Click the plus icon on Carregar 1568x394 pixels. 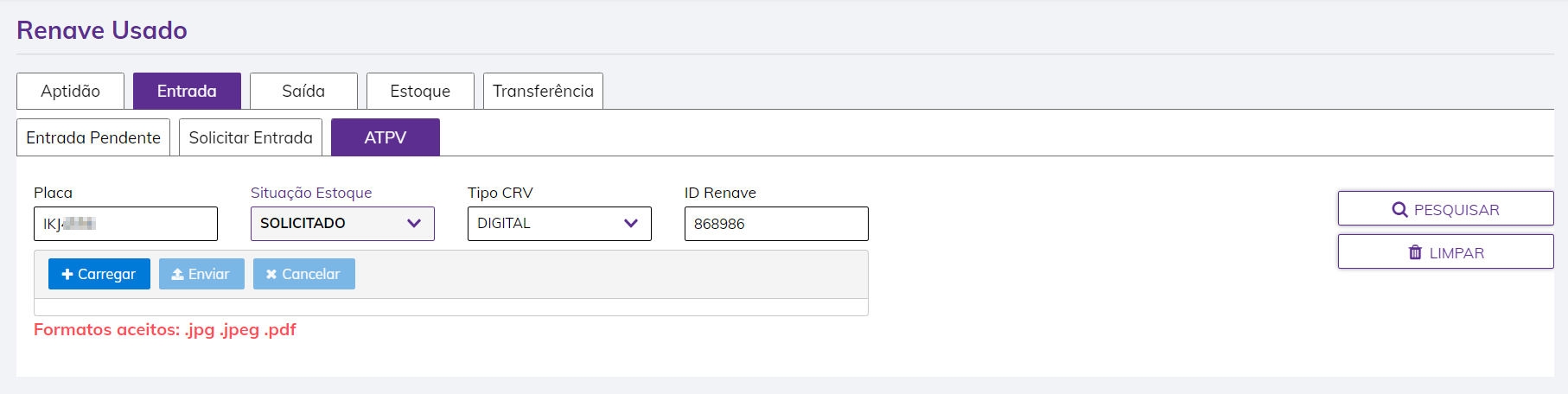67,274
